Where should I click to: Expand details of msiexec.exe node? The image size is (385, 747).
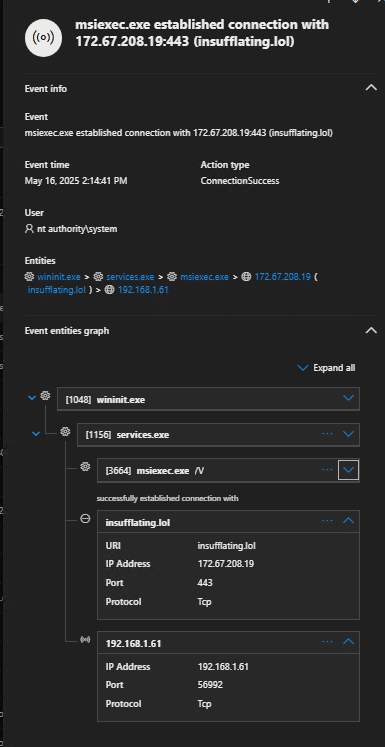coord(348,470)
